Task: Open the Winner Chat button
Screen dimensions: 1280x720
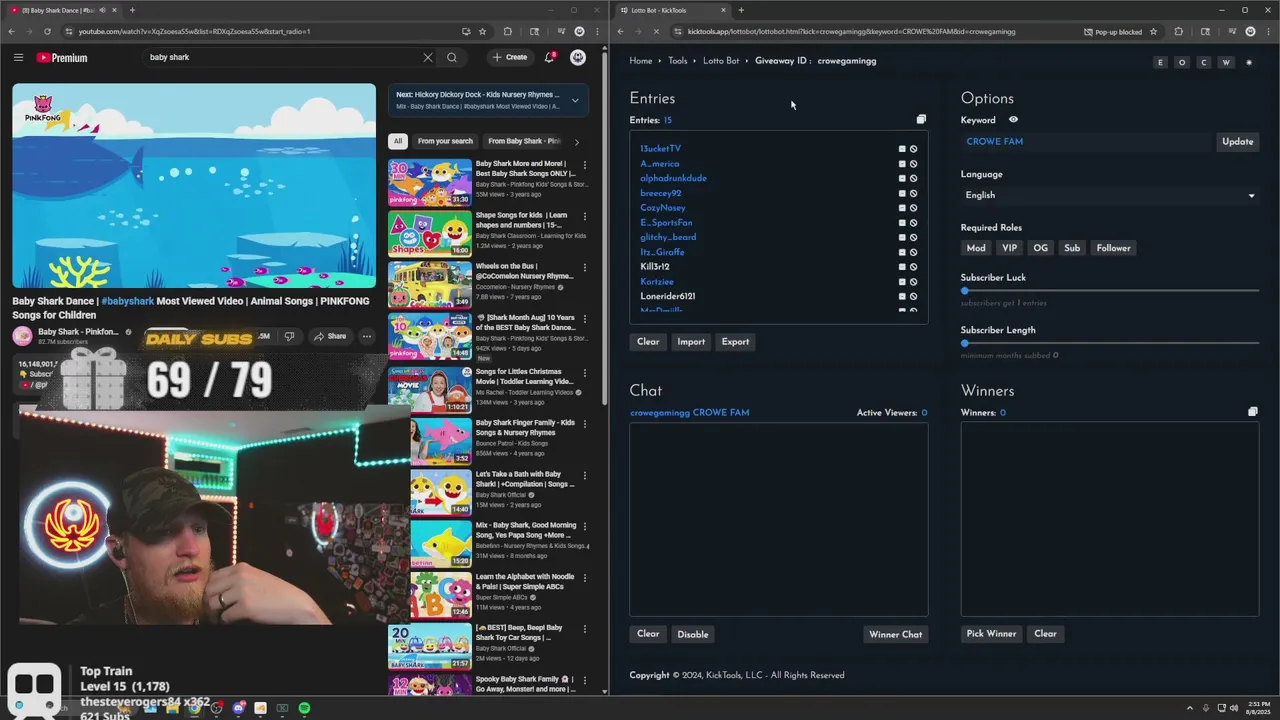Action: (896, 634)
